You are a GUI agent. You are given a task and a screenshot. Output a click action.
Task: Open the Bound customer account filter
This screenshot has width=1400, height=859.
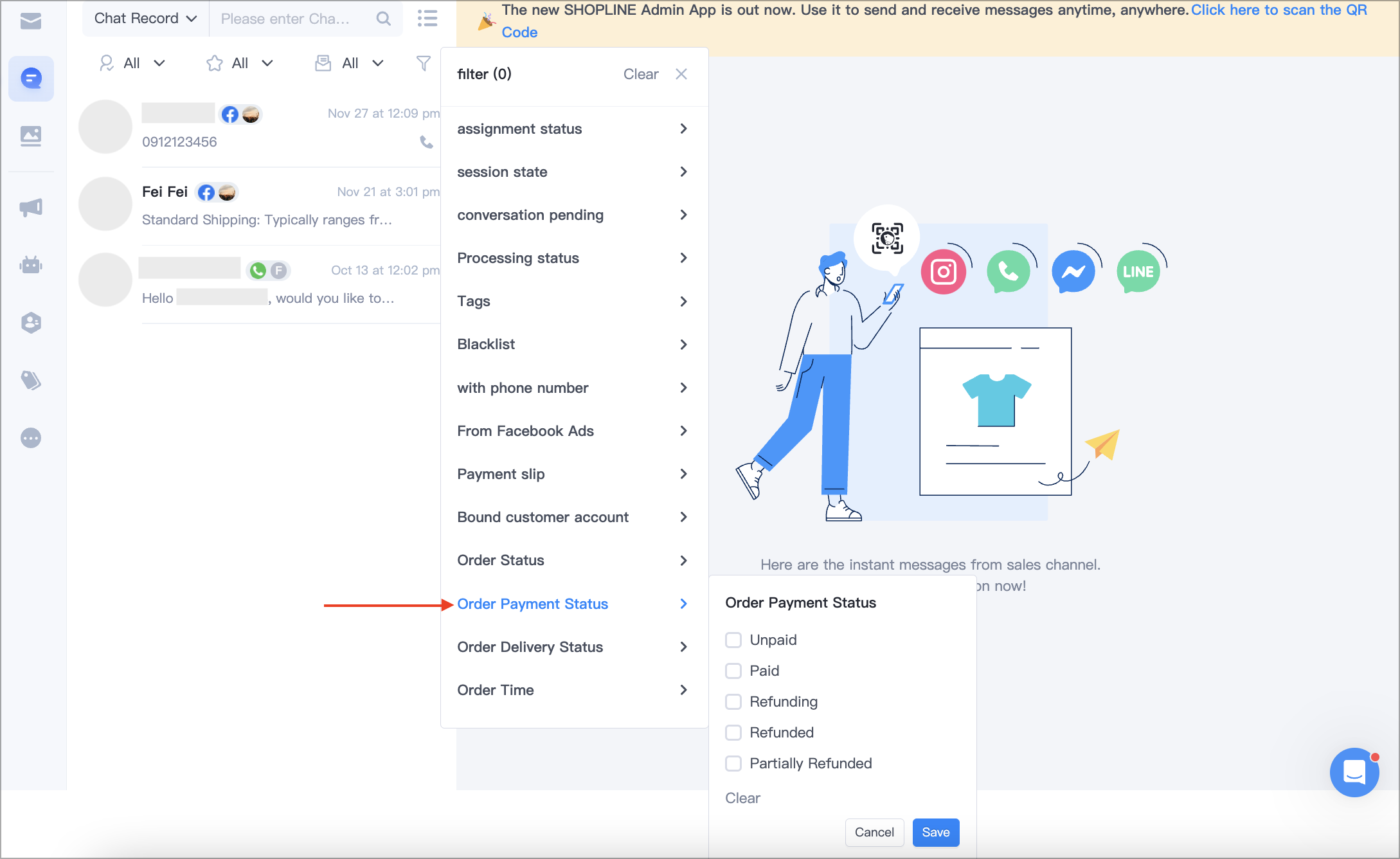[574, 517]
